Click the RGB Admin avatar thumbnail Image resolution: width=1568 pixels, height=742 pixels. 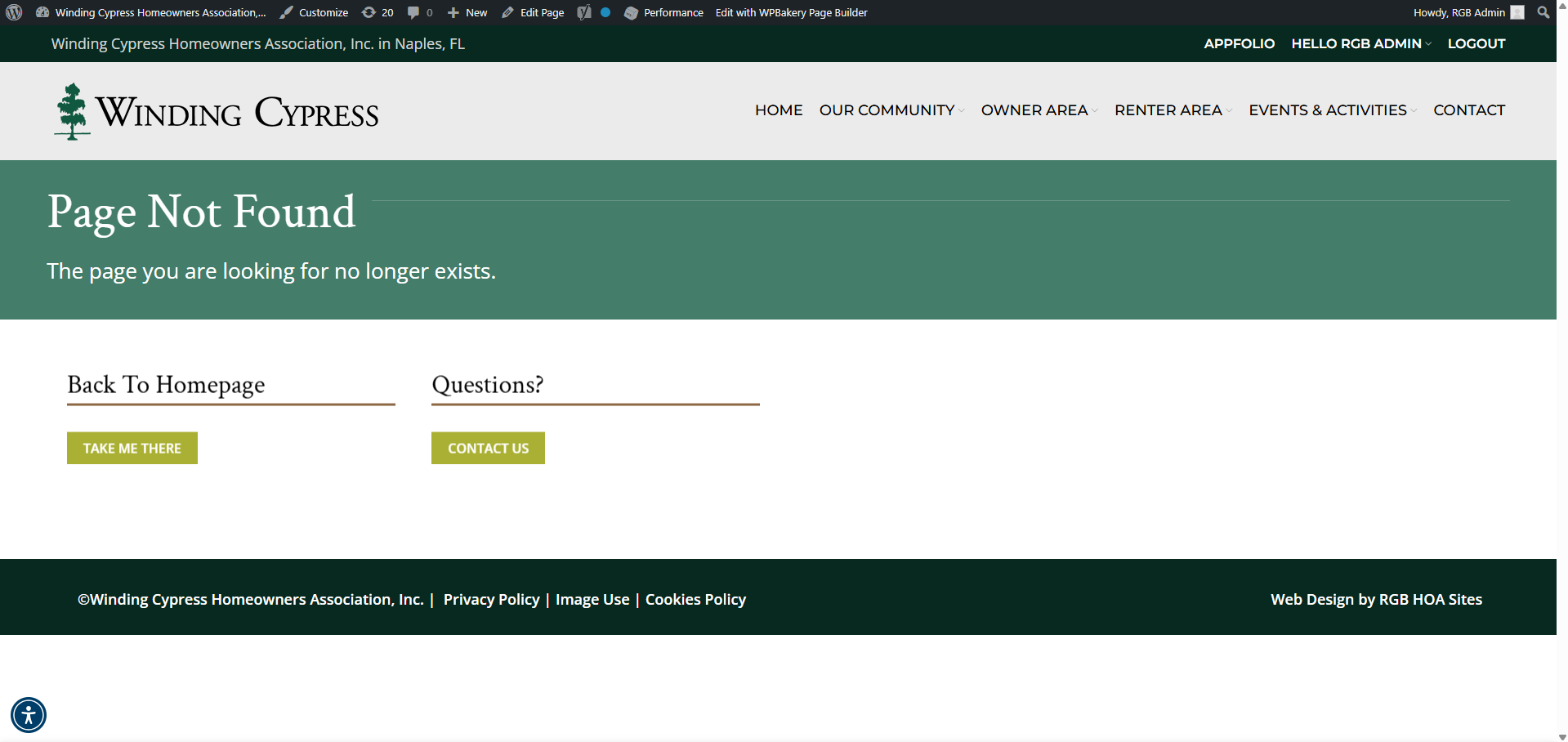coord(1517,12)
